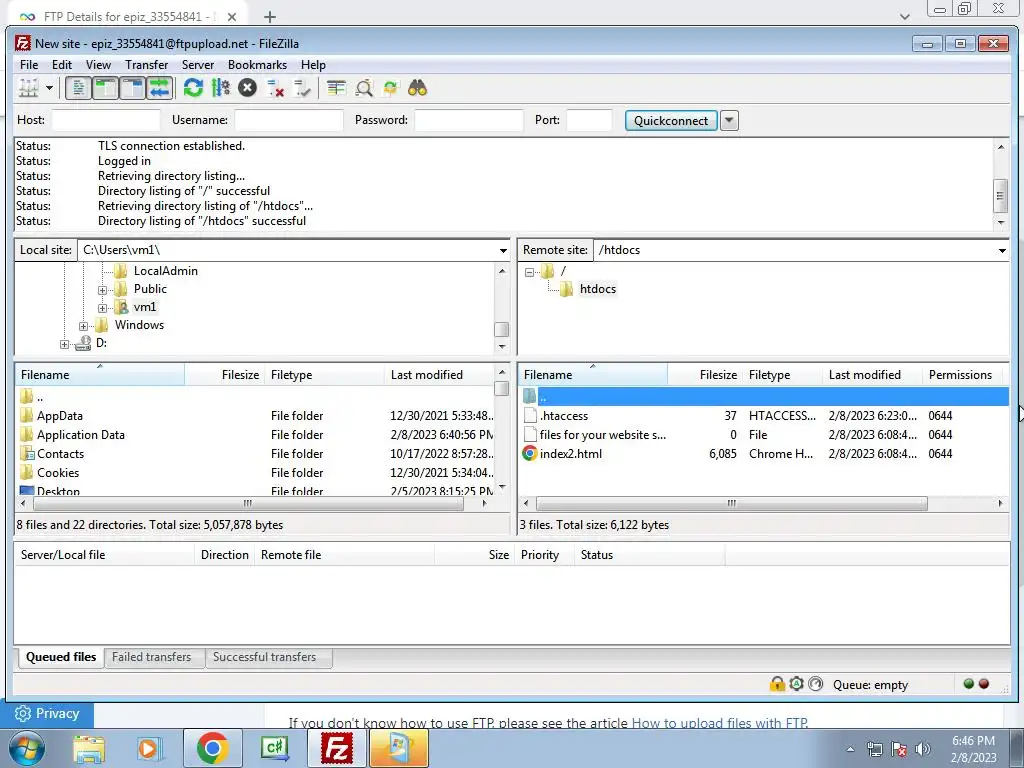Open the Server menu
This screenshot has width=1024, height=768.
[198, 65]
